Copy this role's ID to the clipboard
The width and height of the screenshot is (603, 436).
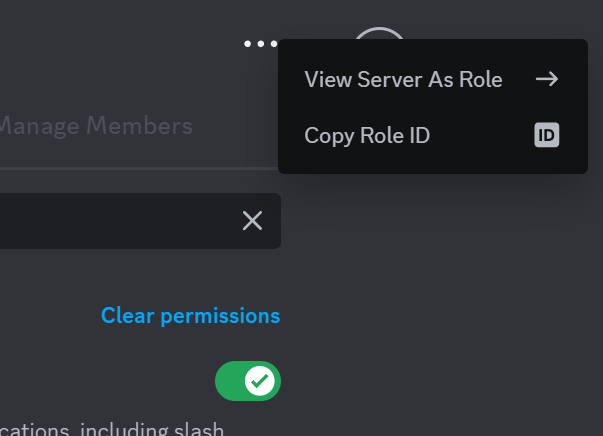[x=367, y=135]
